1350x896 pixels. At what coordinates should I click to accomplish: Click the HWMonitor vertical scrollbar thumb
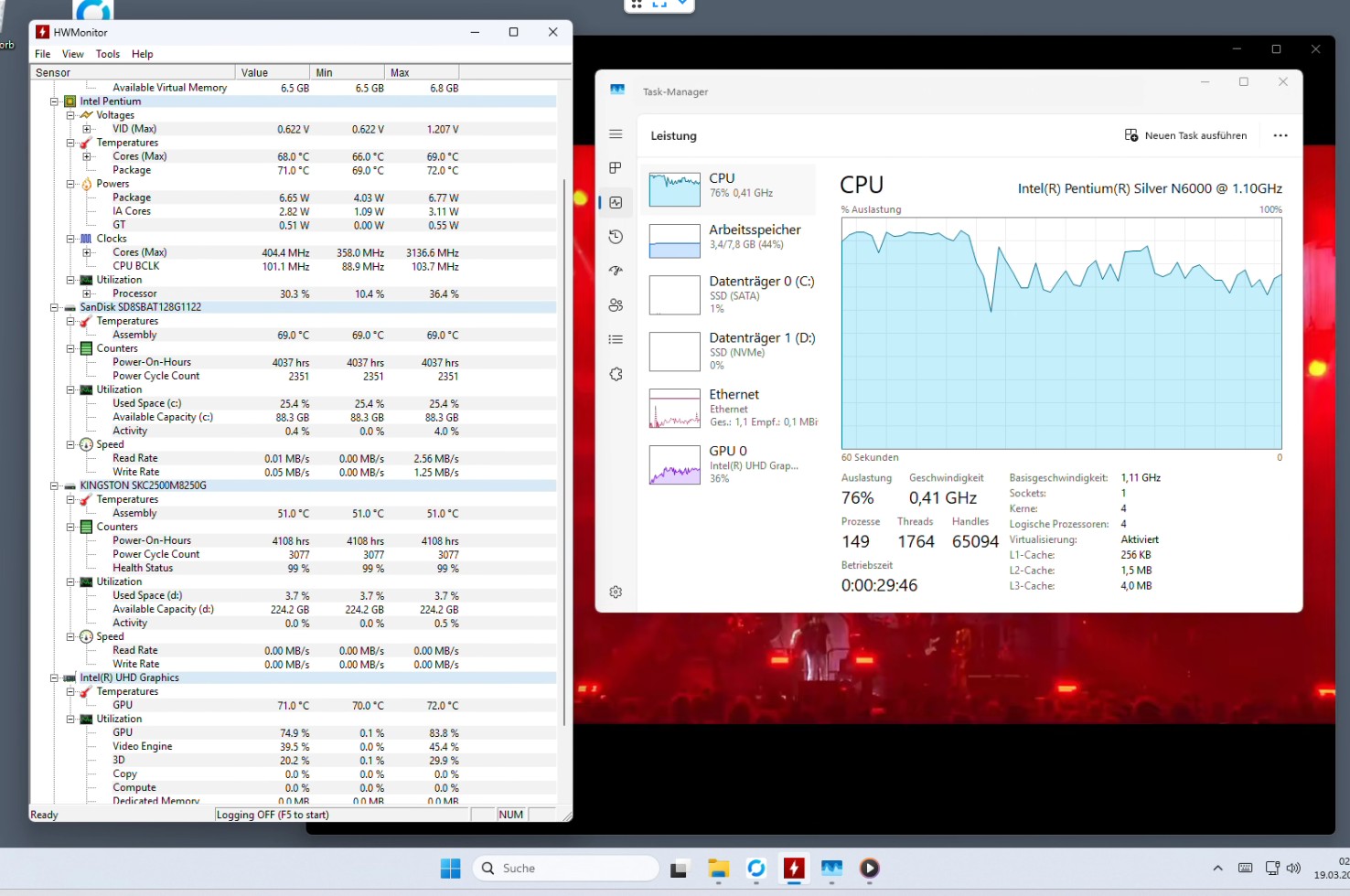[564, 452]
